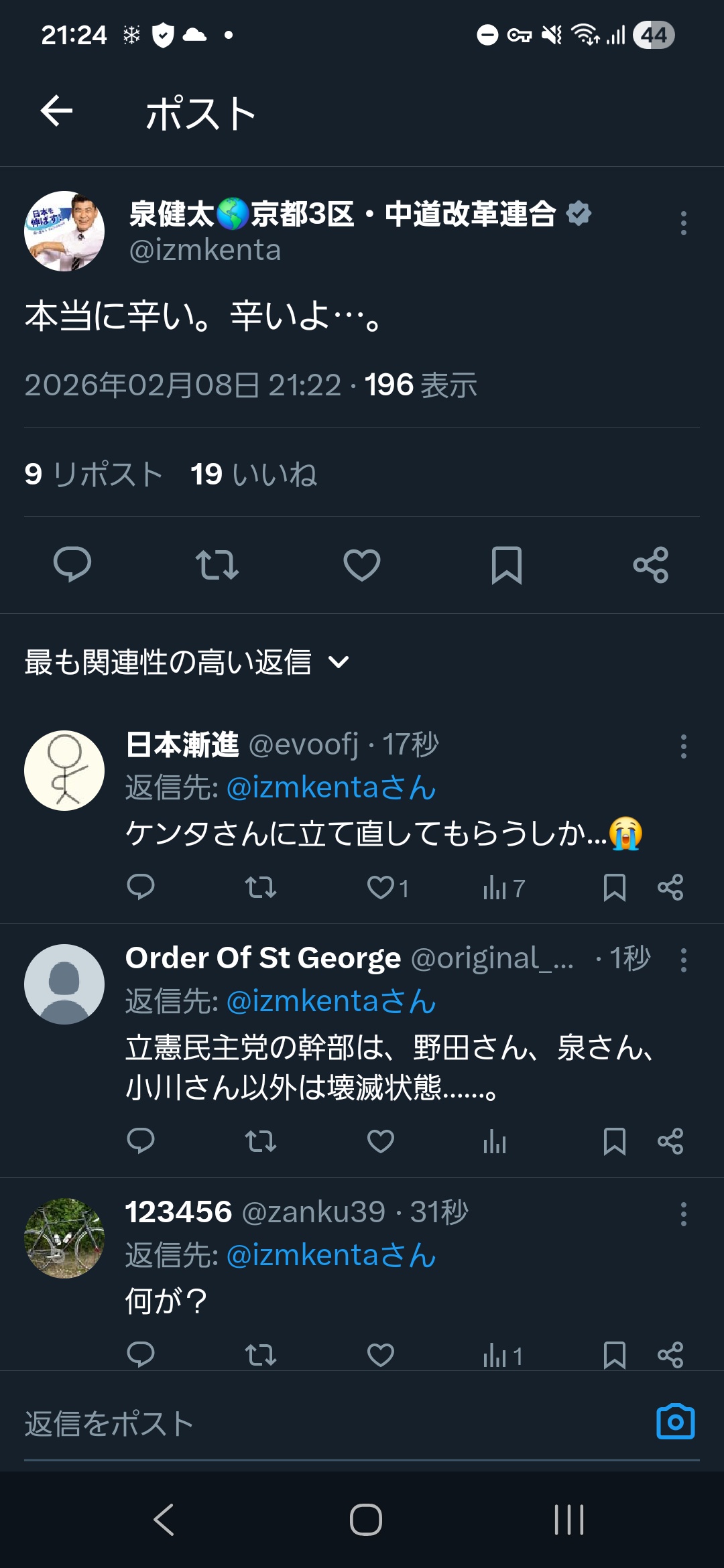Tap the back arrow in the header

point(57,111)
